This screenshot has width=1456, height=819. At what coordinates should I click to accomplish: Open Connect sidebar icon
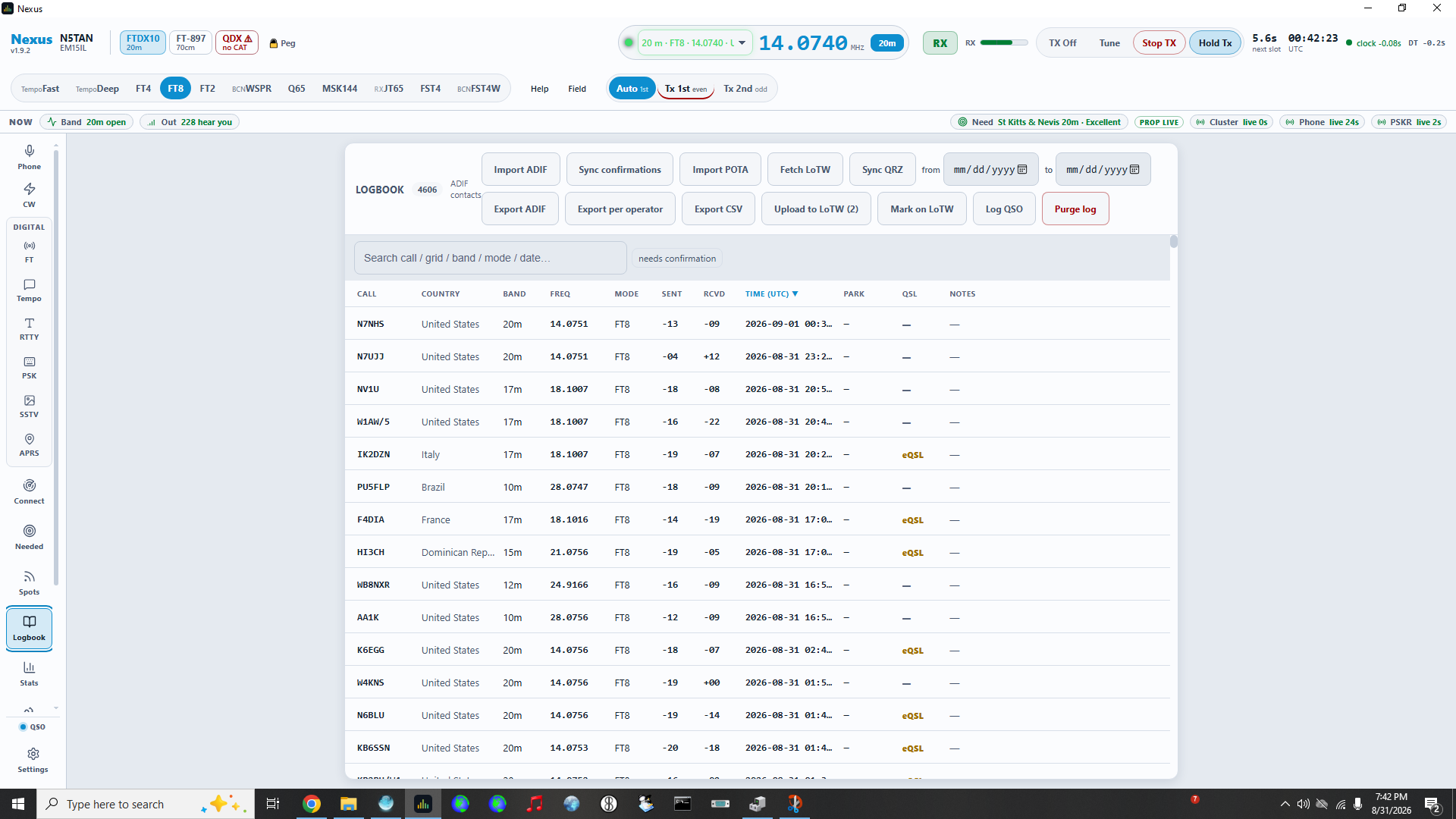coord(29,492)
